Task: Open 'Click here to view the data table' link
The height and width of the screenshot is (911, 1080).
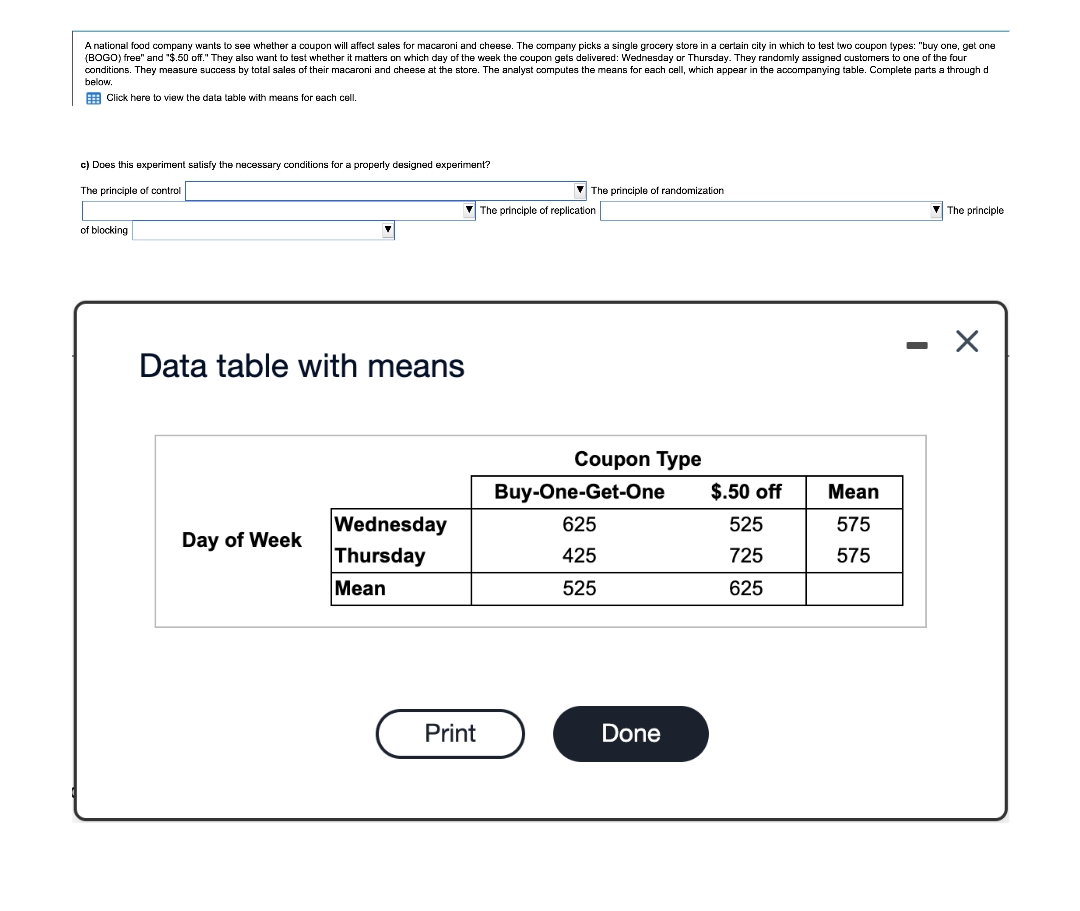Action: coord(231,98)
